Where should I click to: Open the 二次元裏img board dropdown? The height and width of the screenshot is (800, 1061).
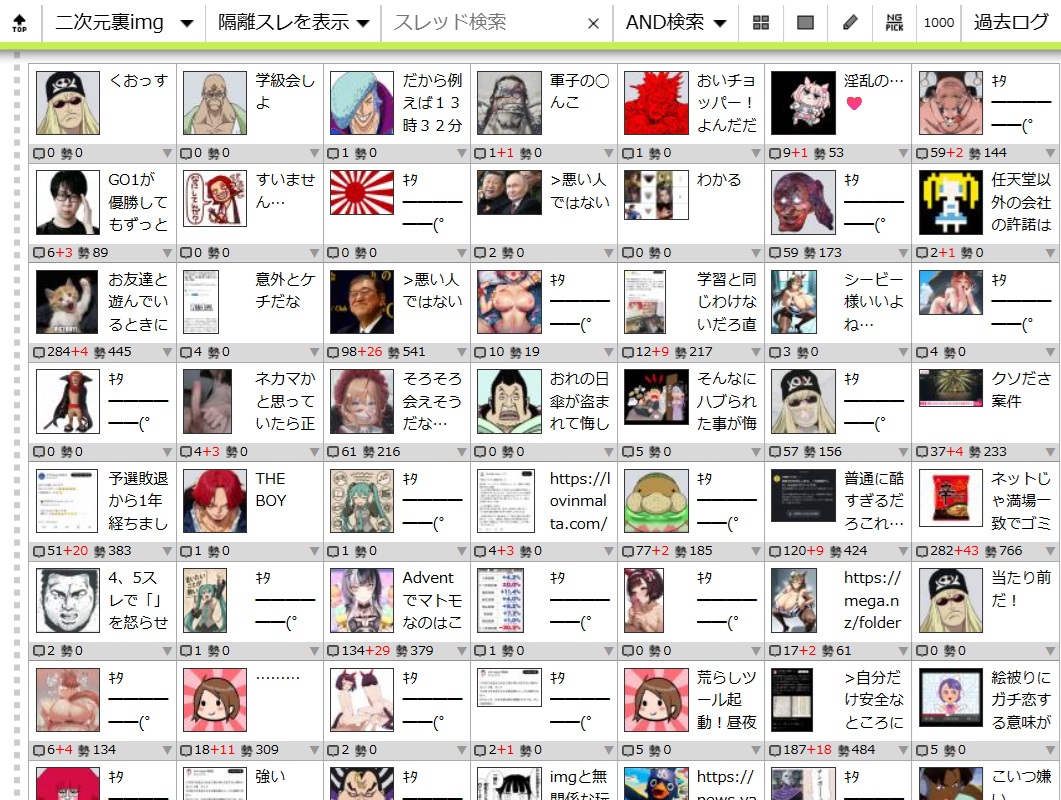point(124,23)
